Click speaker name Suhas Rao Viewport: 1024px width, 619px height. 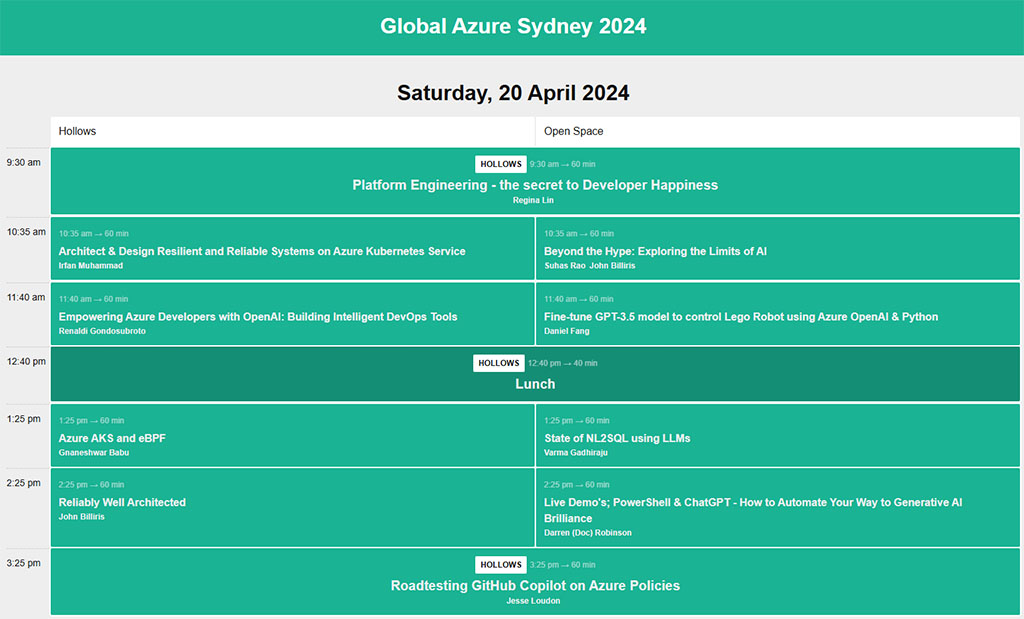[565, 266]
